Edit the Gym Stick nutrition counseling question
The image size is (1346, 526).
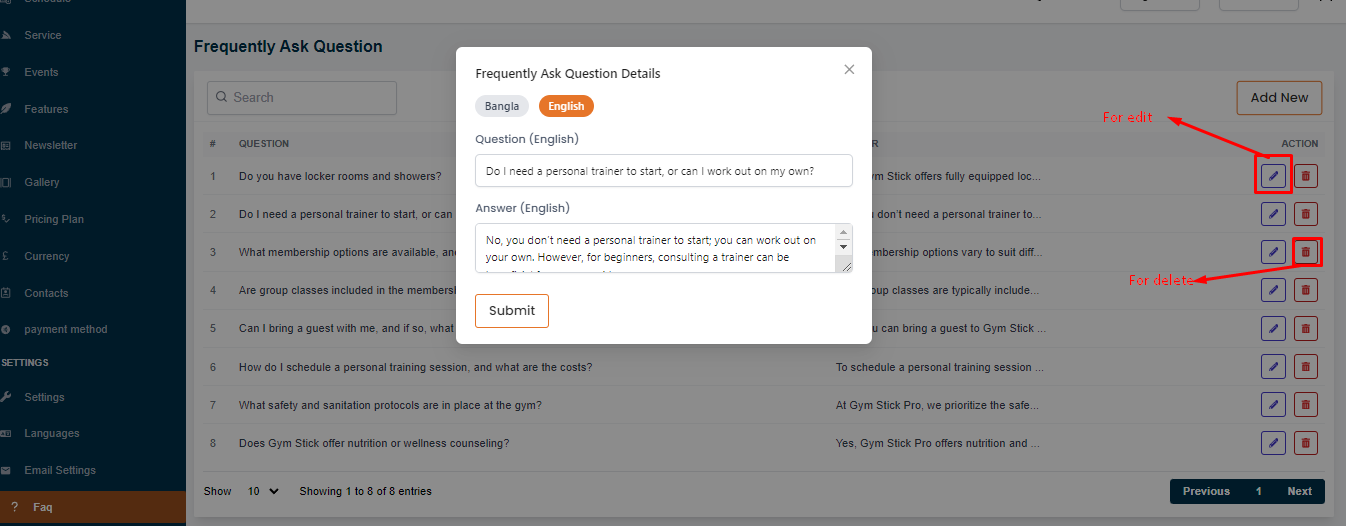click(1273, 443)
